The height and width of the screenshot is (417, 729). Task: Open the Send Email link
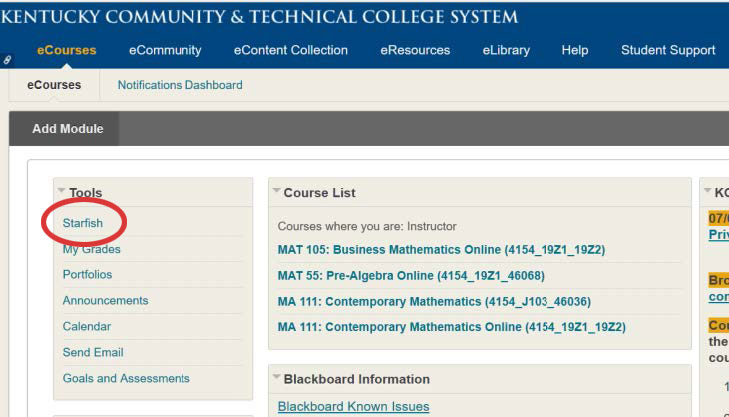coord(93,352)
